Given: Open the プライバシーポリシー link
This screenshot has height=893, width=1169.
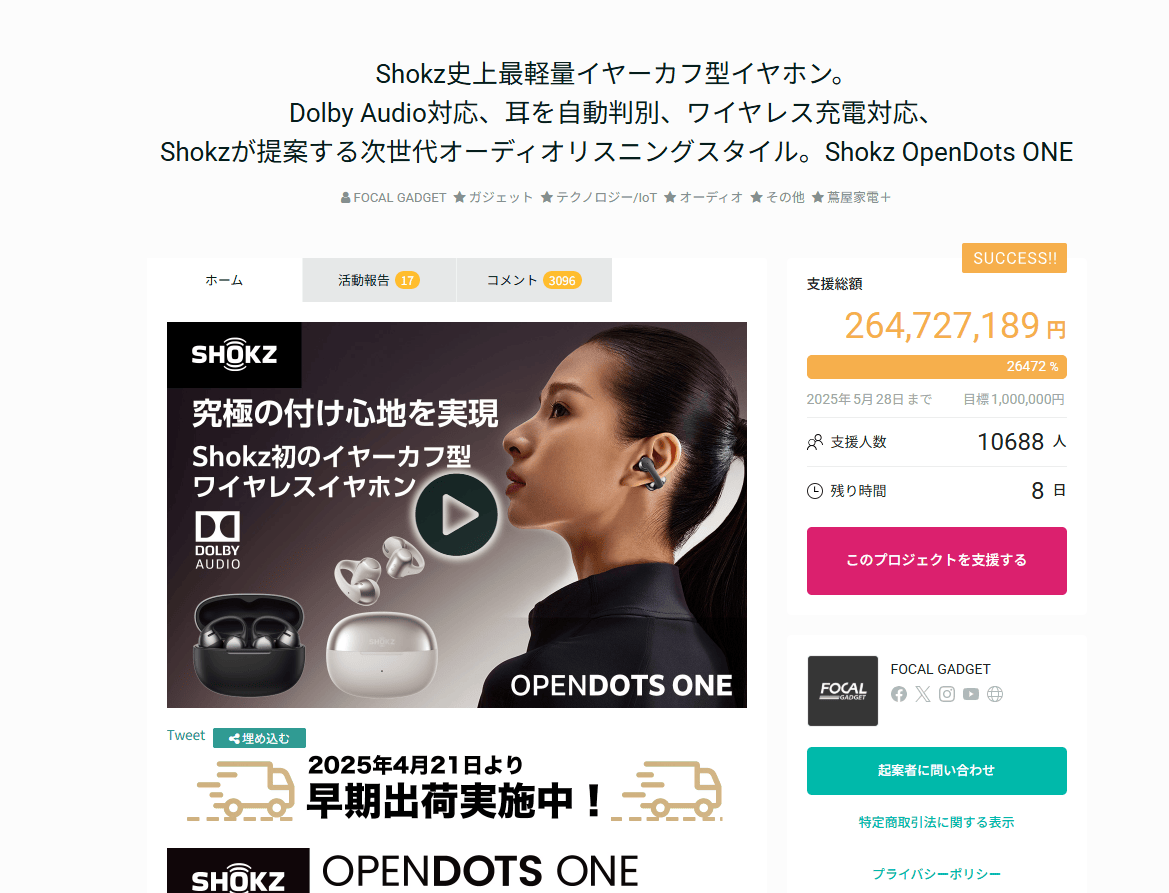Looking at the screenshot, I should pos(936,874).
